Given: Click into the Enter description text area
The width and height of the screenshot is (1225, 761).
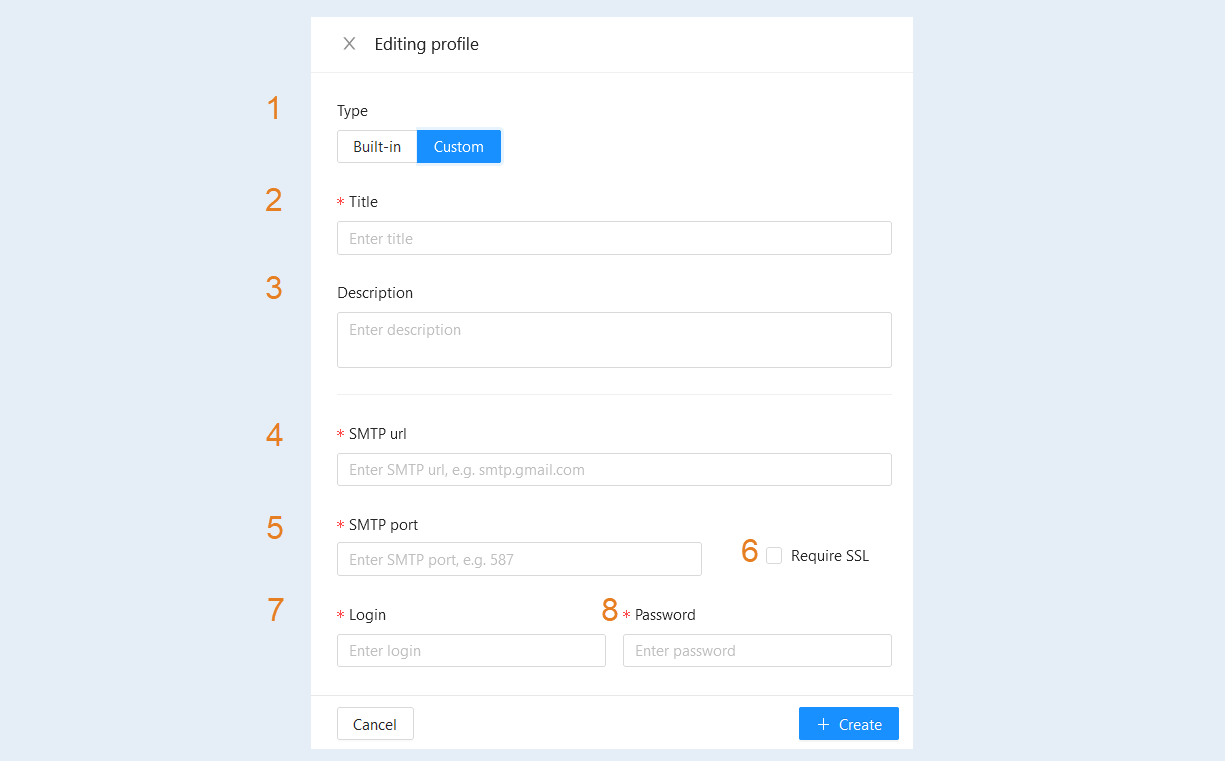Looking at the screenshot, I should (614, 340).
